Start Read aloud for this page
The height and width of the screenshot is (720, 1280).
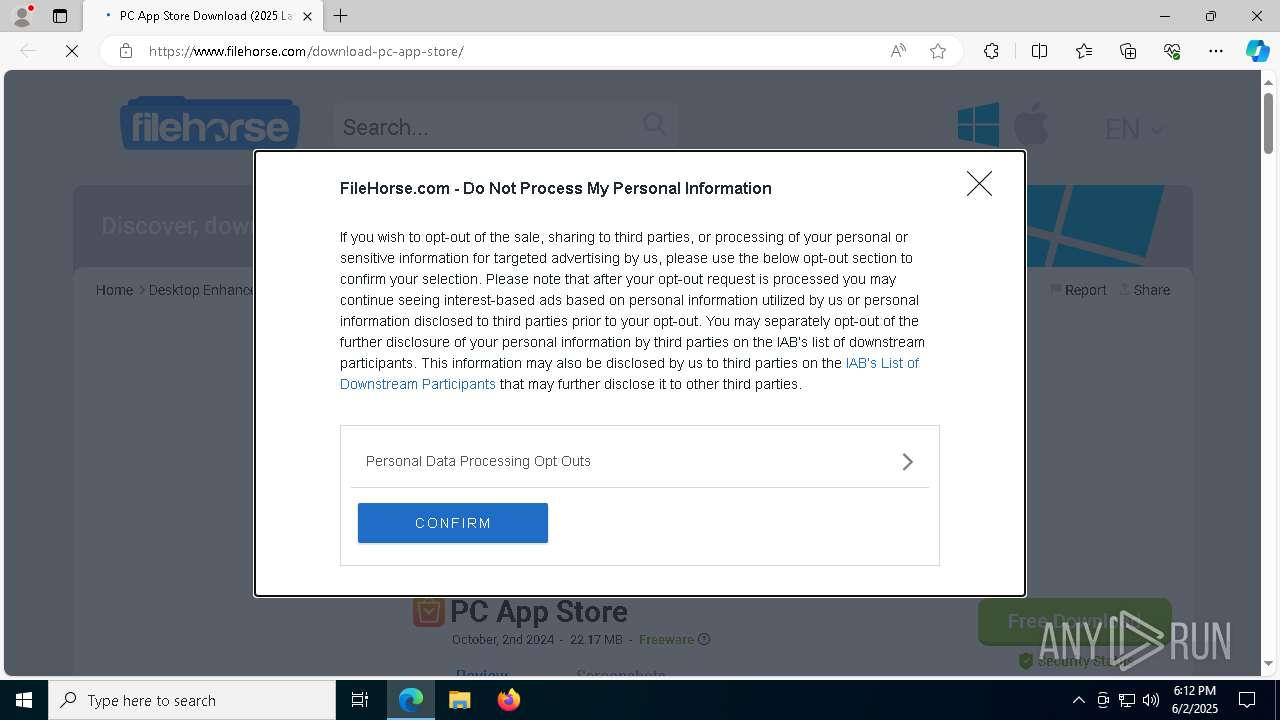click(898, 51)
